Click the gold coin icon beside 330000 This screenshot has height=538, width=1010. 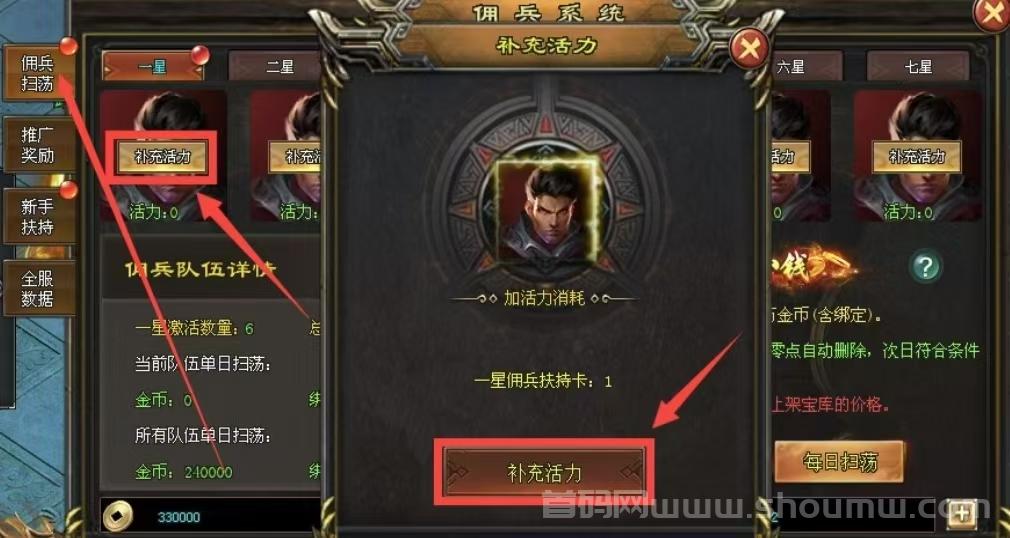point(119,515)
